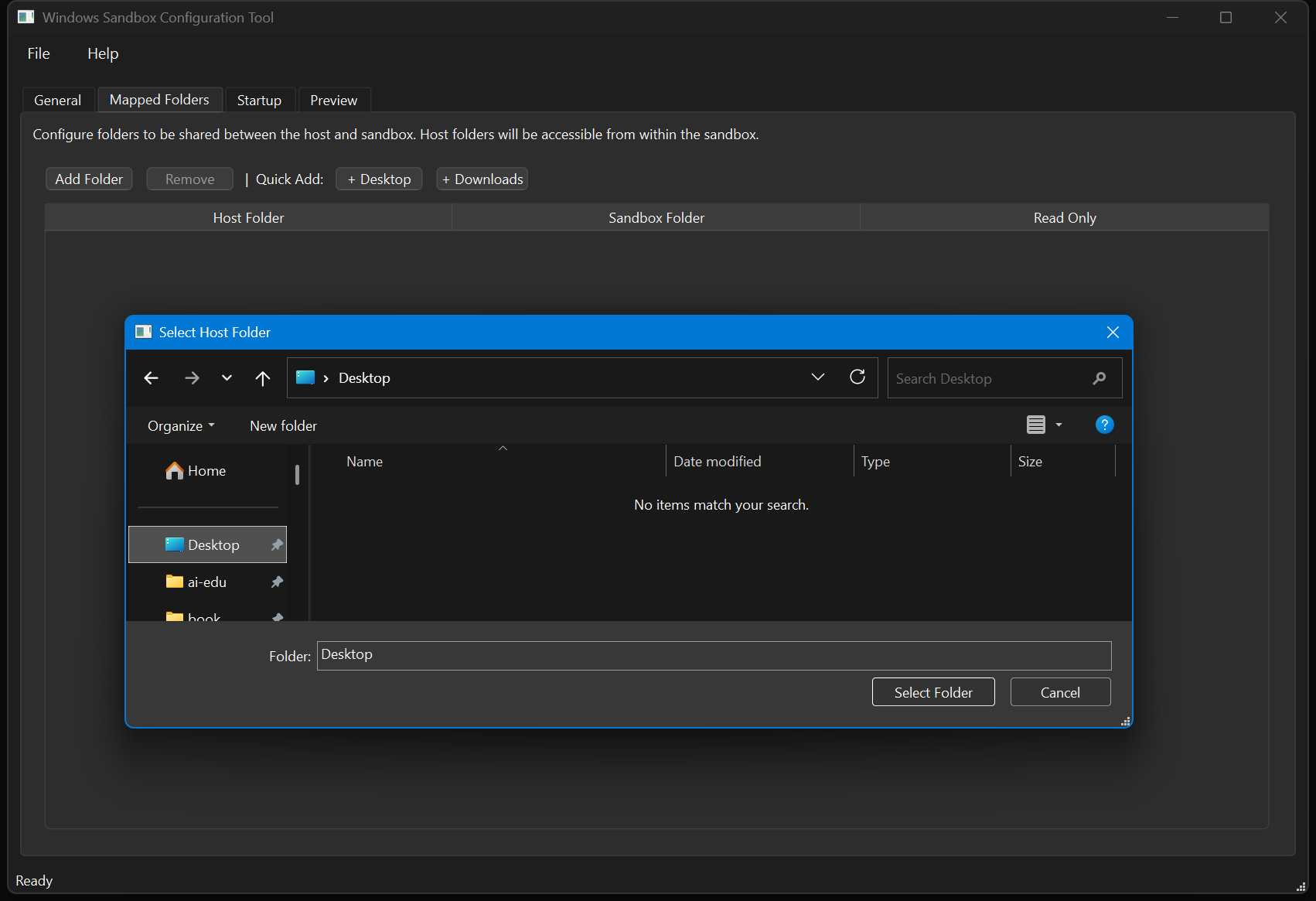Open view options dropdown arrow
The image size is (1316, 901).
[x=1059, y=425]
